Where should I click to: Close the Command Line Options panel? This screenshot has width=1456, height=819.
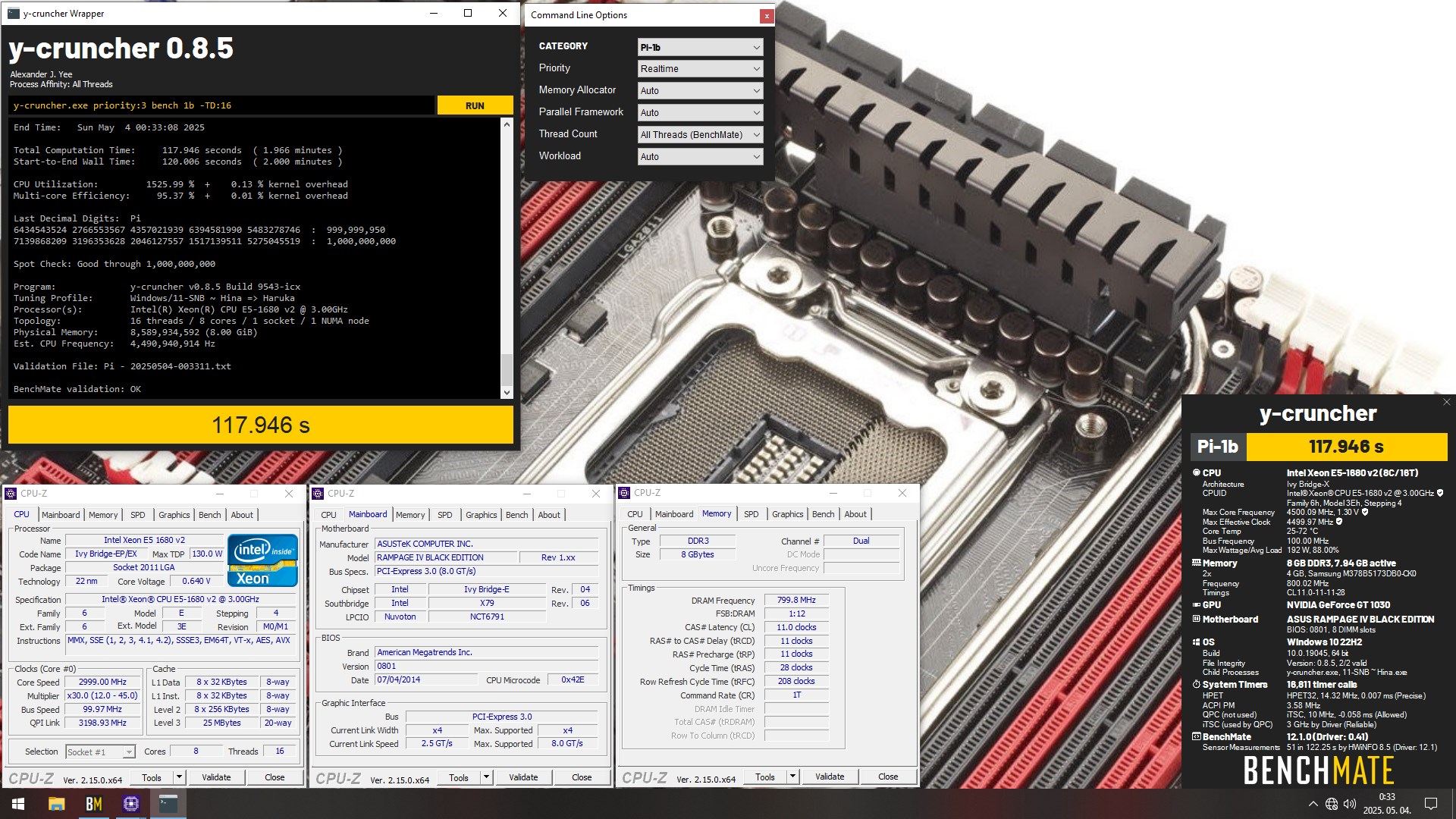click(x=767, y=15)
